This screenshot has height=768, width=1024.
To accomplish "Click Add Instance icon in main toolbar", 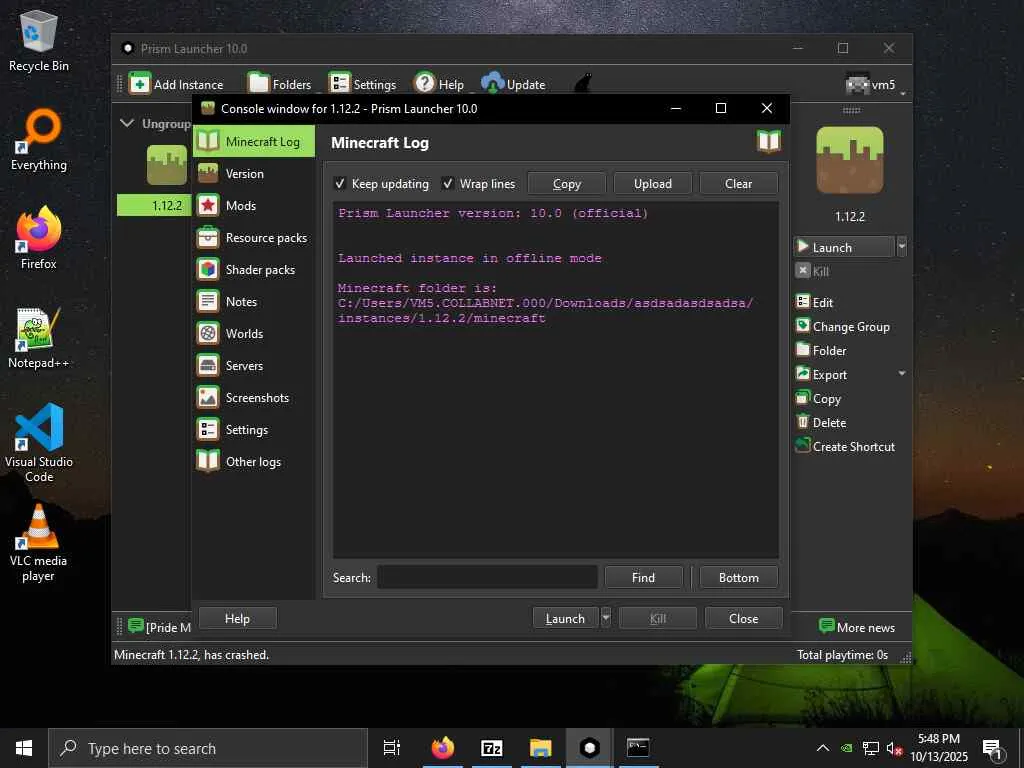I will 140,84.
